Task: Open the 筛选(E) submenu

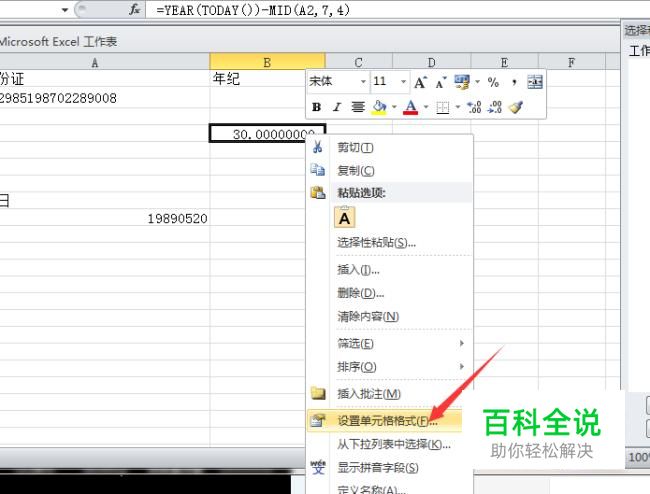Action: pyautogui.click(x=390, y=343)
